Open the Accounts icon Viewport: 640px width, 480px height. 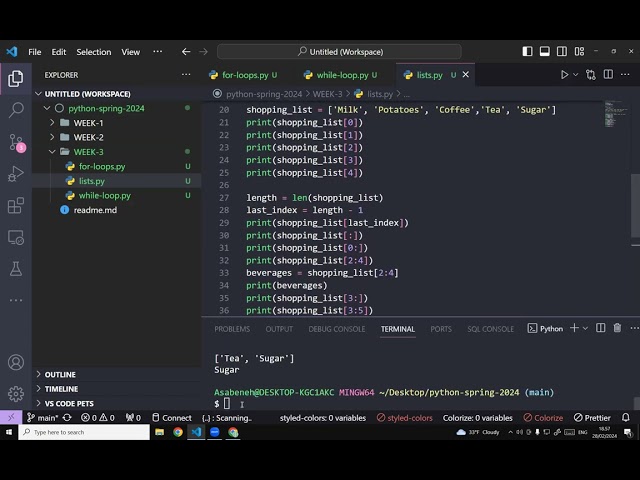(x=16, y=362)
